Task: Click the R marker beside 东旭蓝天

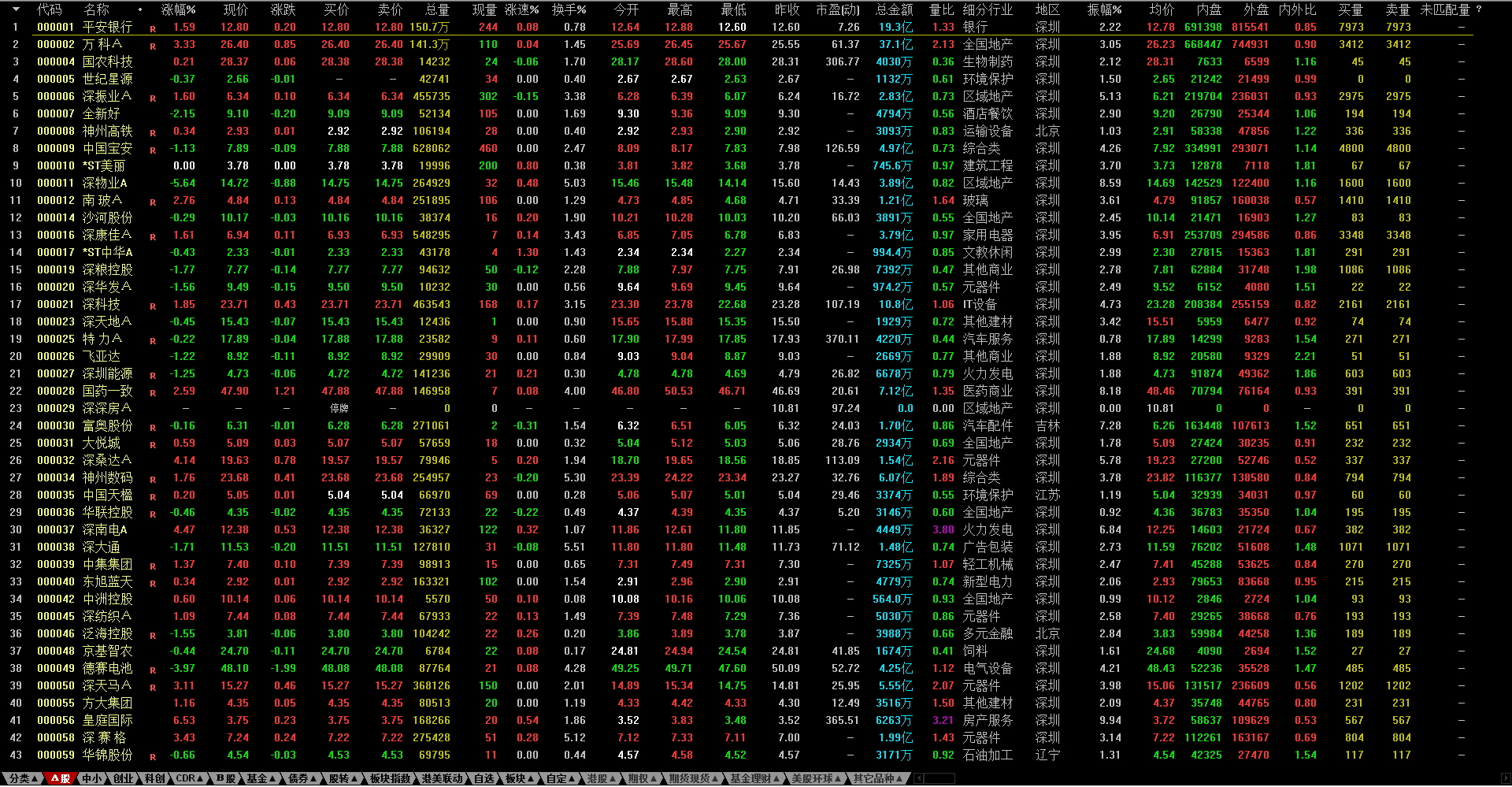Action: tap(153, 584)
